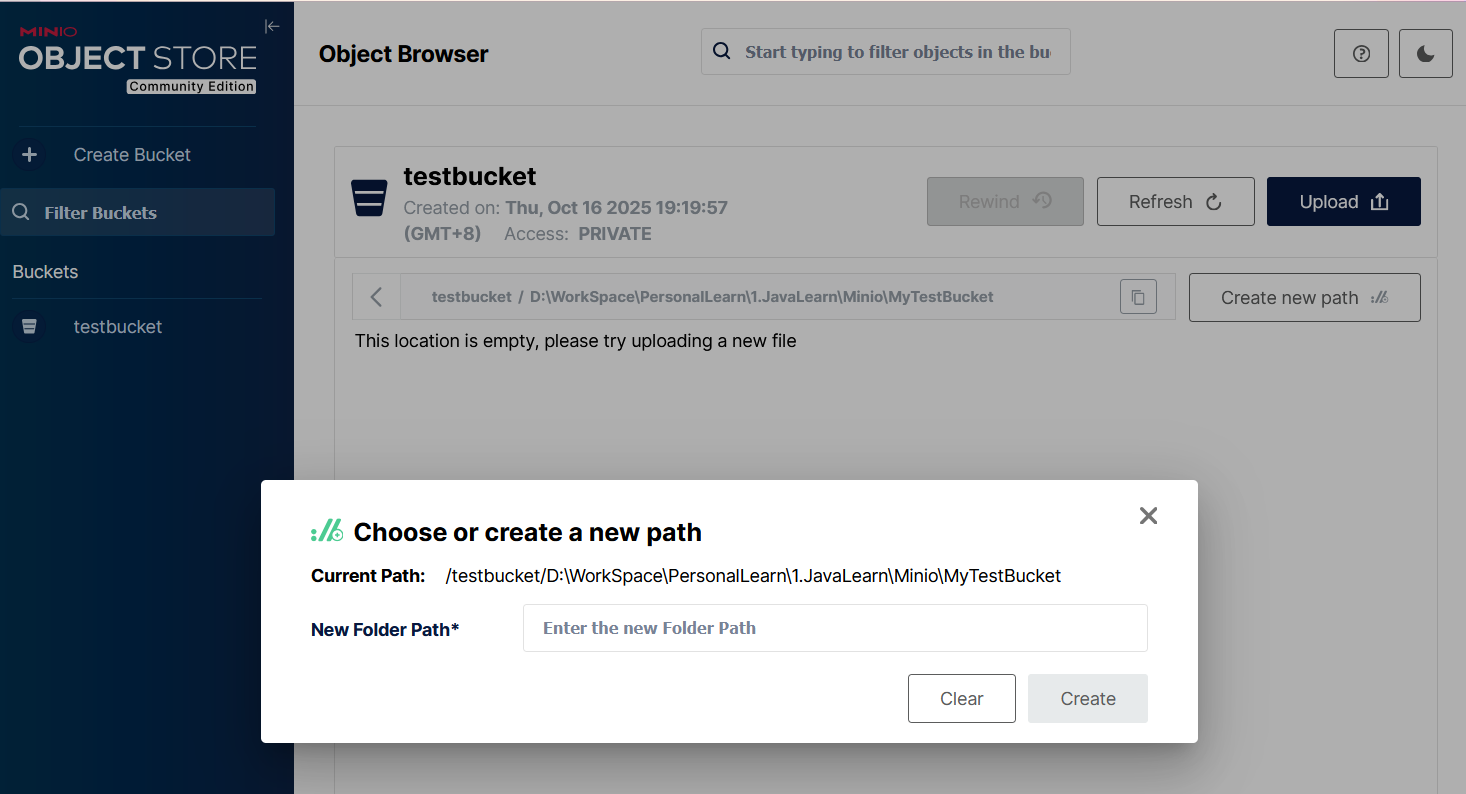
Task: Select testbucket in the Buckets list
Action: [118, 327]
